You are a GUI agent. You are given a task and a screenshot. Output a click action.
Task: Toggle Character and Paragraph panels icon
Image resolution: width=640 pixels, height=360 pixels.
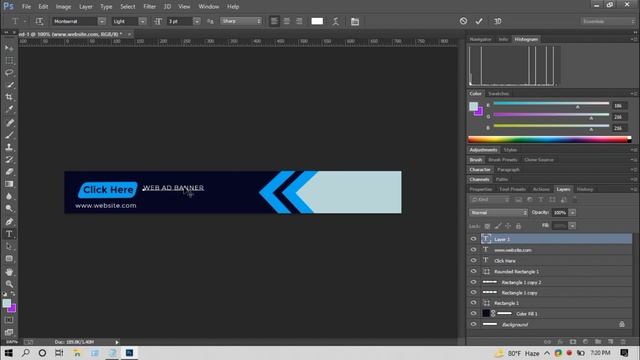point(355,21)
